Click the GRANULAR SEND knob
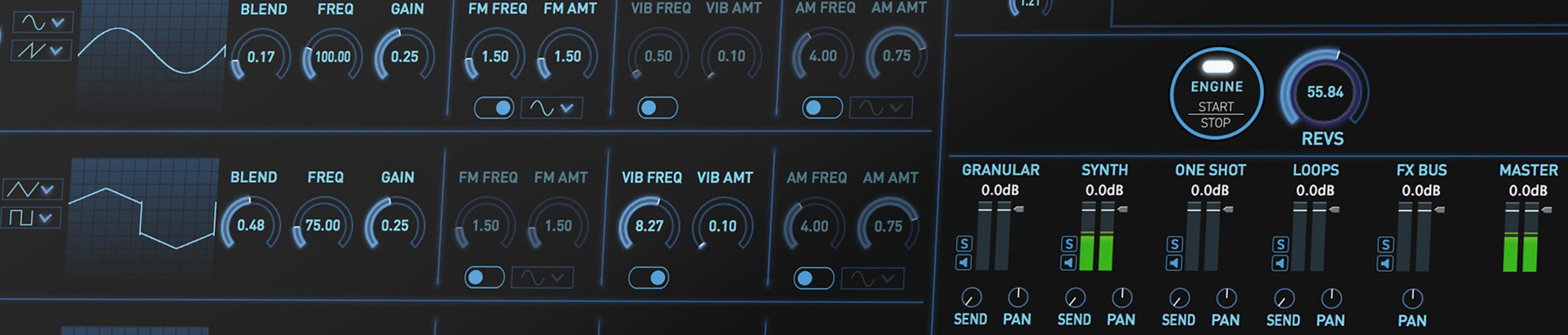The height and width of the screenshot is (335, 1568). [x=971, y=297]
